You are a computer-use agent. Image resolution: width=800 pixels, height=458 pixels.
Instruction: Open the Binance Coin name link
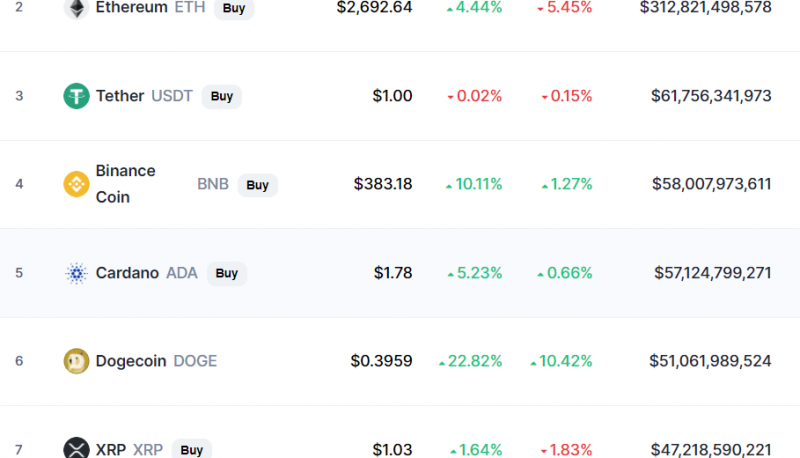point(126,184)
